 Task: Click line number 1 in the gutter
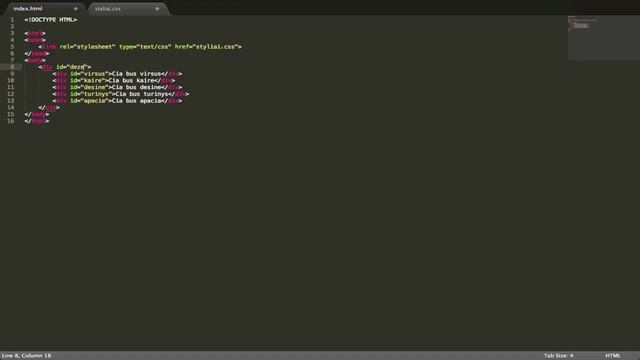pos(12,20)
